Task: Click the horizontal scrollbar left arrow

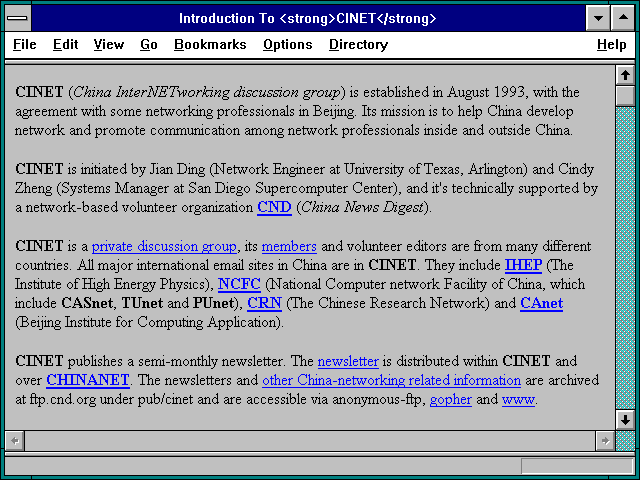Action: (x=15, y=441)
